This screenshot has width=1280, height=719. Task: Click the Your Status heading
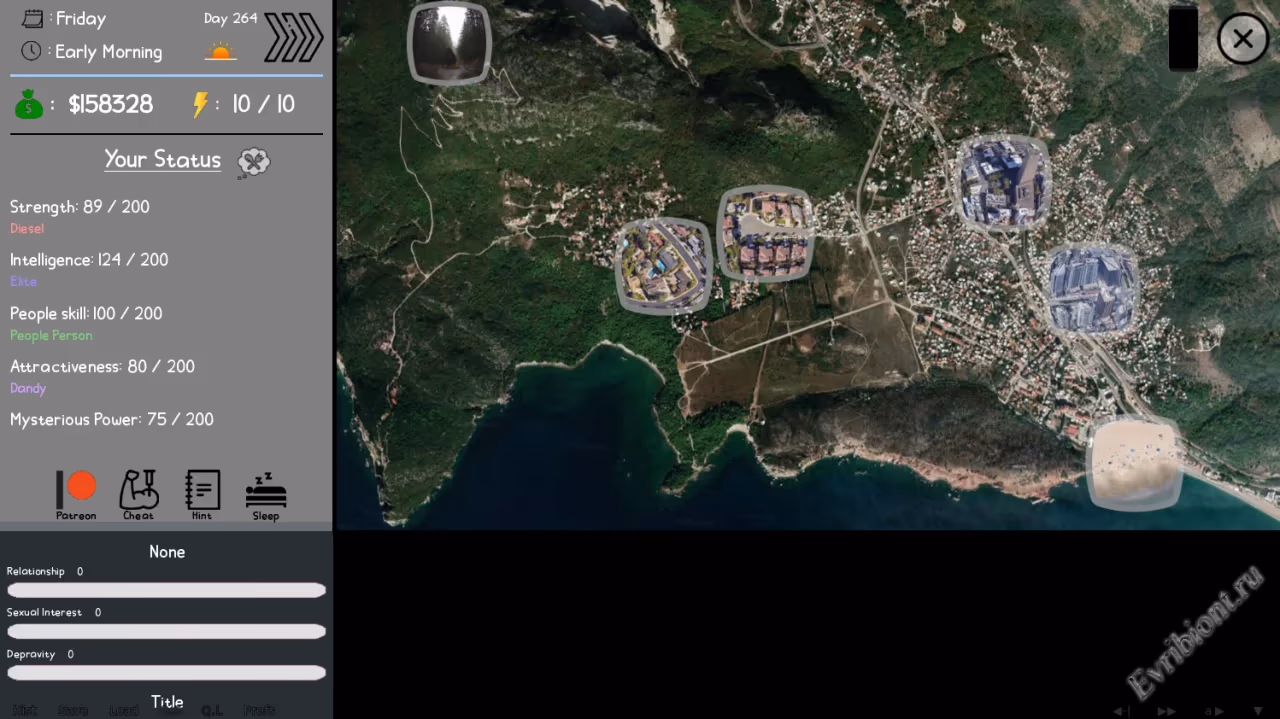(x=162, y=160)
